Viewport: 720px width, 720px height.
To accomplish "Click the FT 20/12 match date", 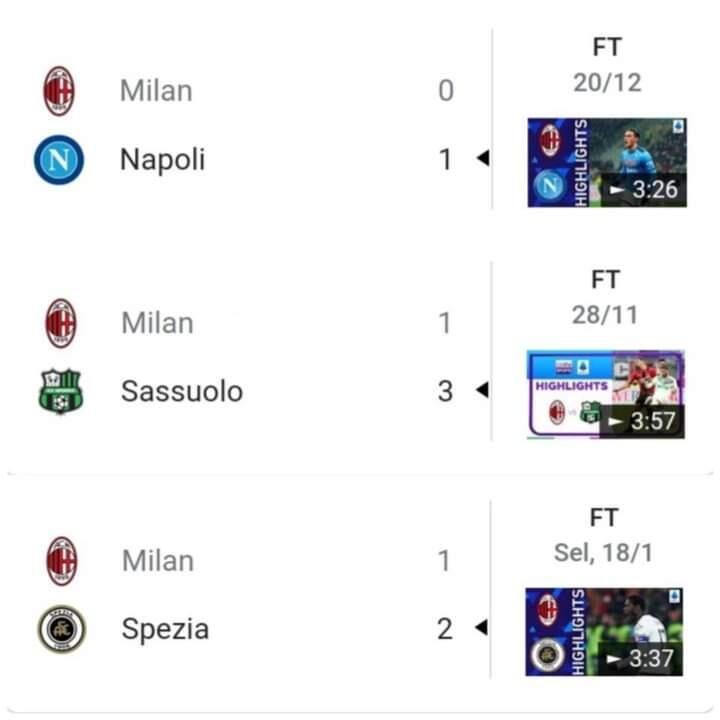I will pyautogui.click(x=606, y=82).
